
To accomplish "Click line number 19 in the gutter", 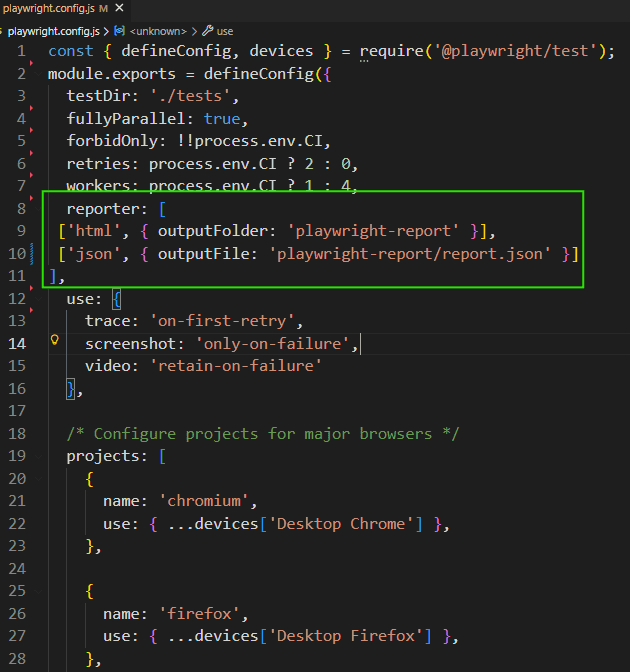I will [x=18, y=456].
